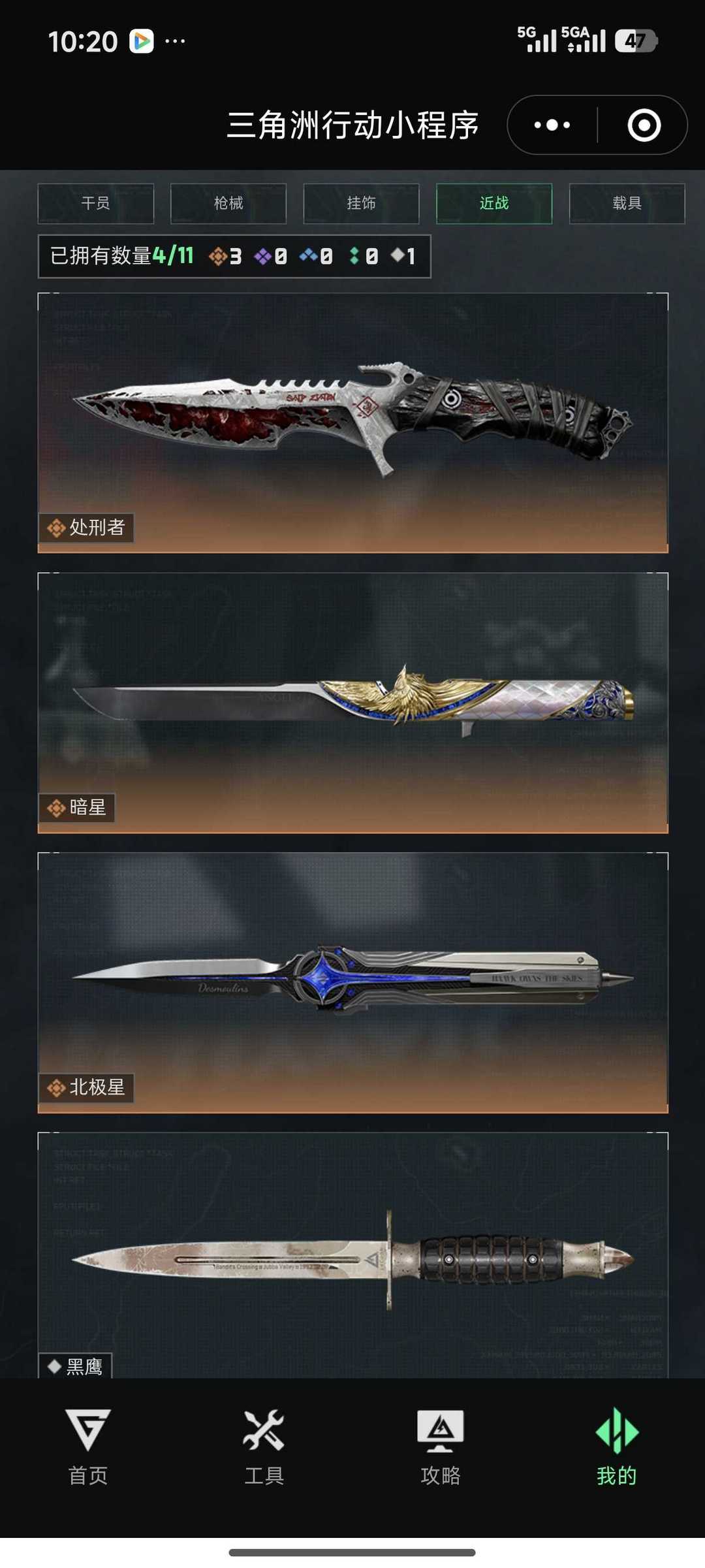Switch to the 枪械 tab
Image resolution: width=705 pixels, height=1568 pixels.
[x=228, y=204]
